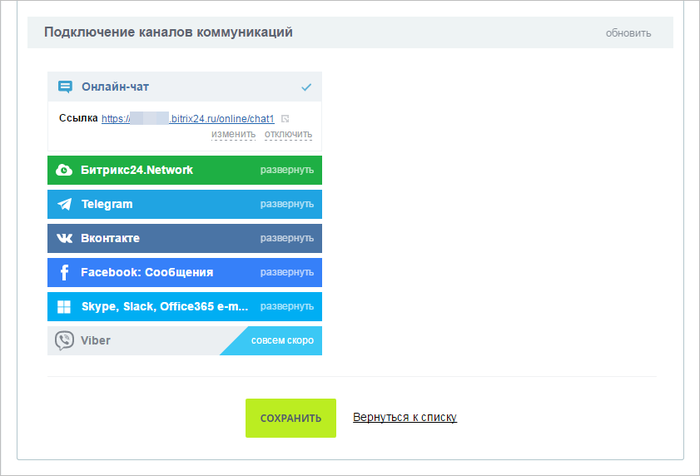This screenshot has width=700, height=476.
Task: Select the Telegram channel title text
Action: point(107,205)
